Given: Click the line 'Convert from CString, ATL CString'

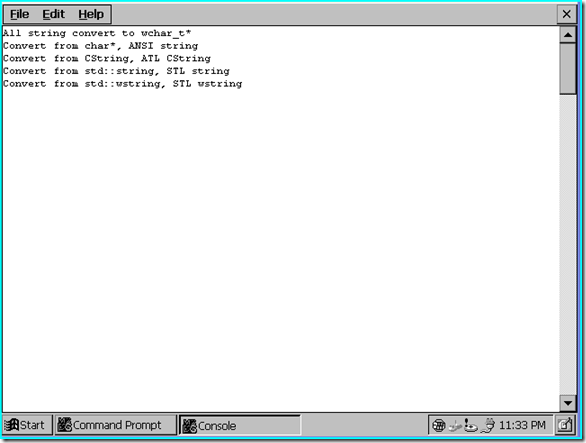Looking at the screenshot, I should 107,59.
